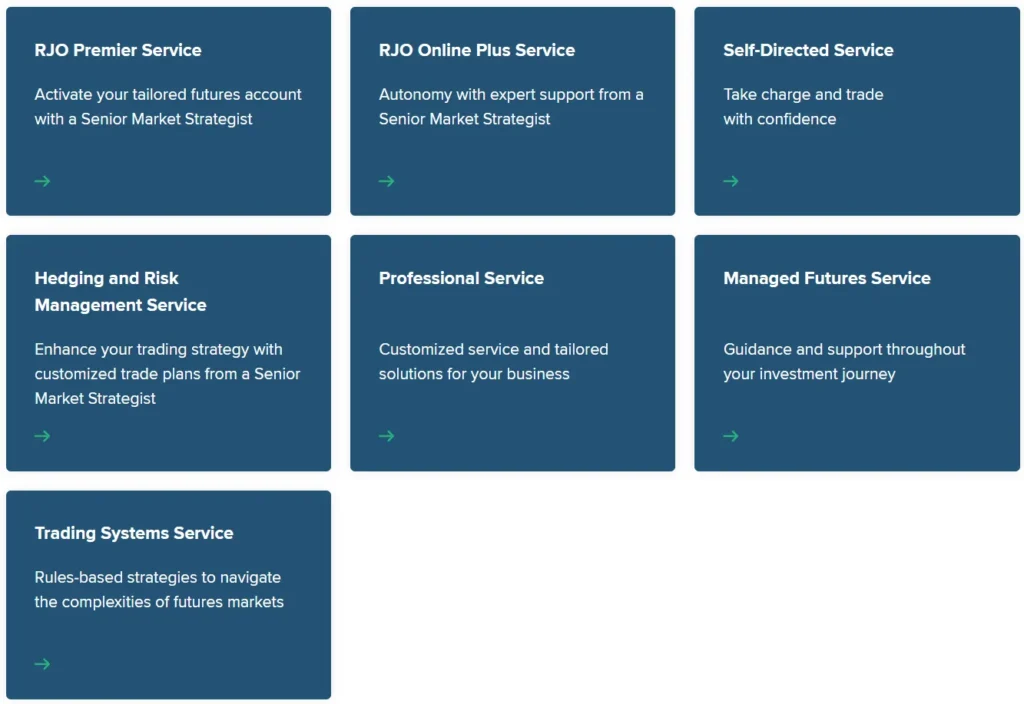Screen dimensions: 1024x704
Task: Click the Hedging and Risk Management arrow
Action: click(x=42, y=436)
